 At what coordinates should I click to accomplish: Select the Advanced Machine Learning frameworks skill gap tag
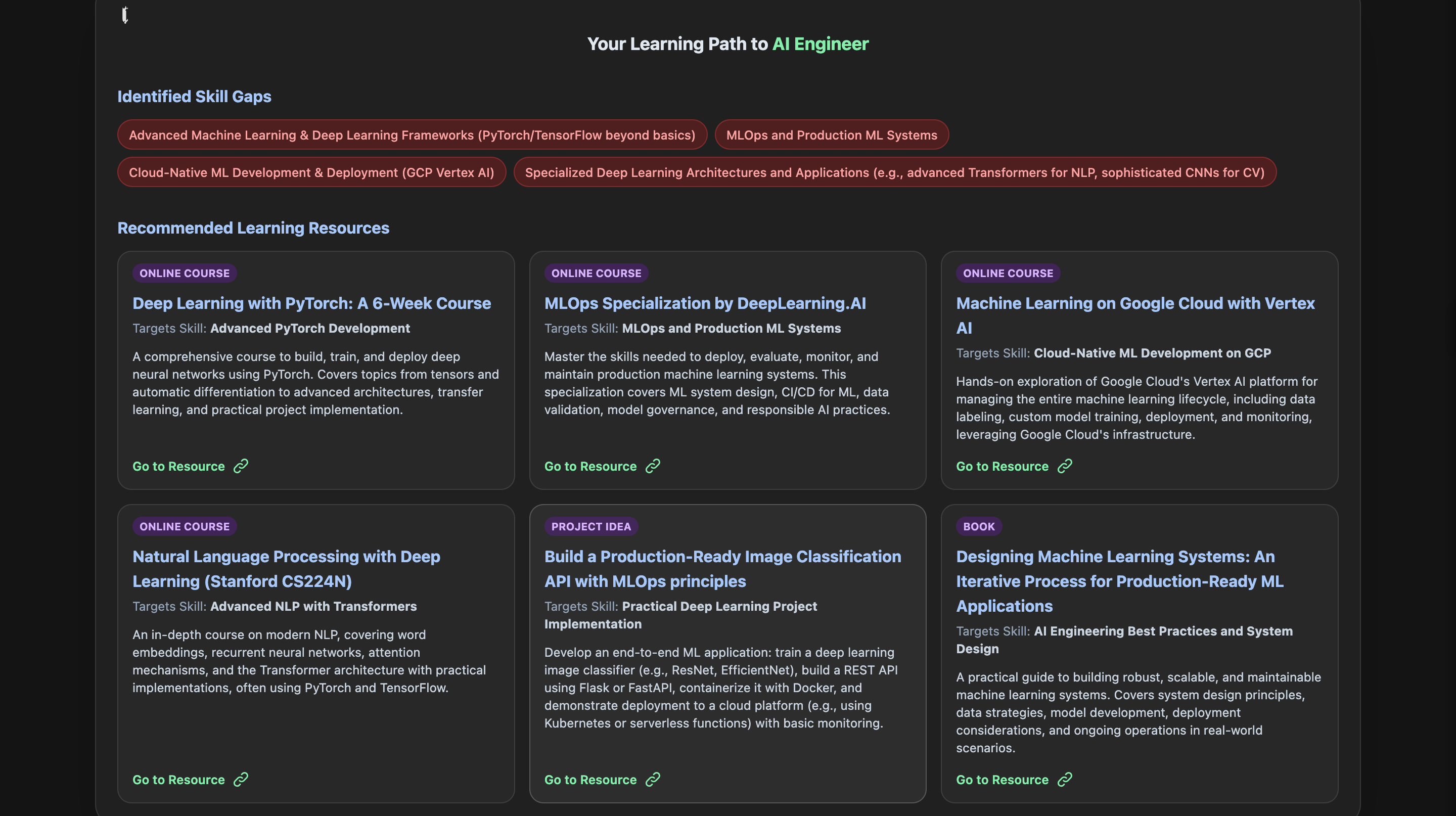coord(412,135)
